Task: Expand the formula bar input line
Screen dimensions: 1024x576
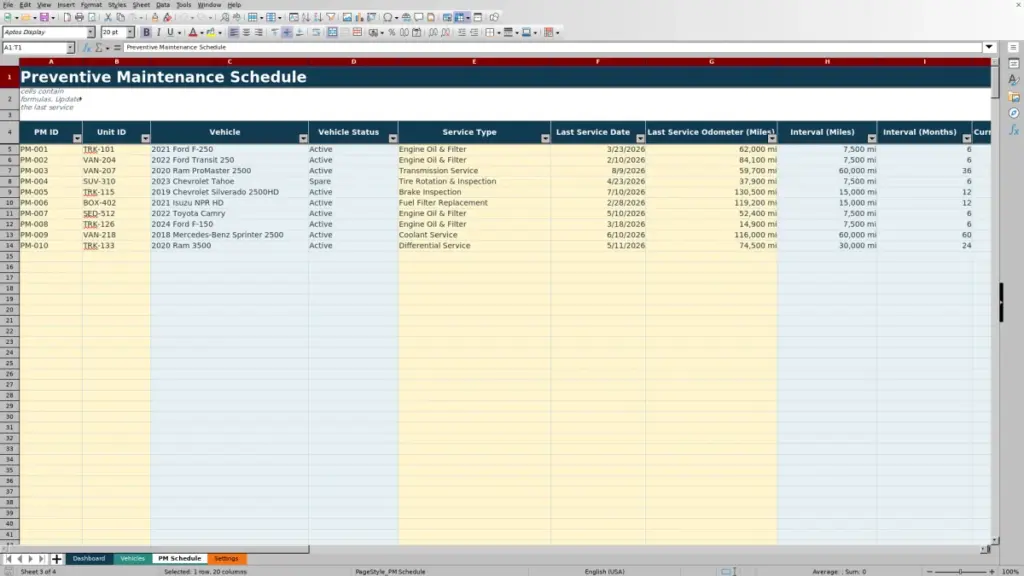Action: [x=989, y=48]
